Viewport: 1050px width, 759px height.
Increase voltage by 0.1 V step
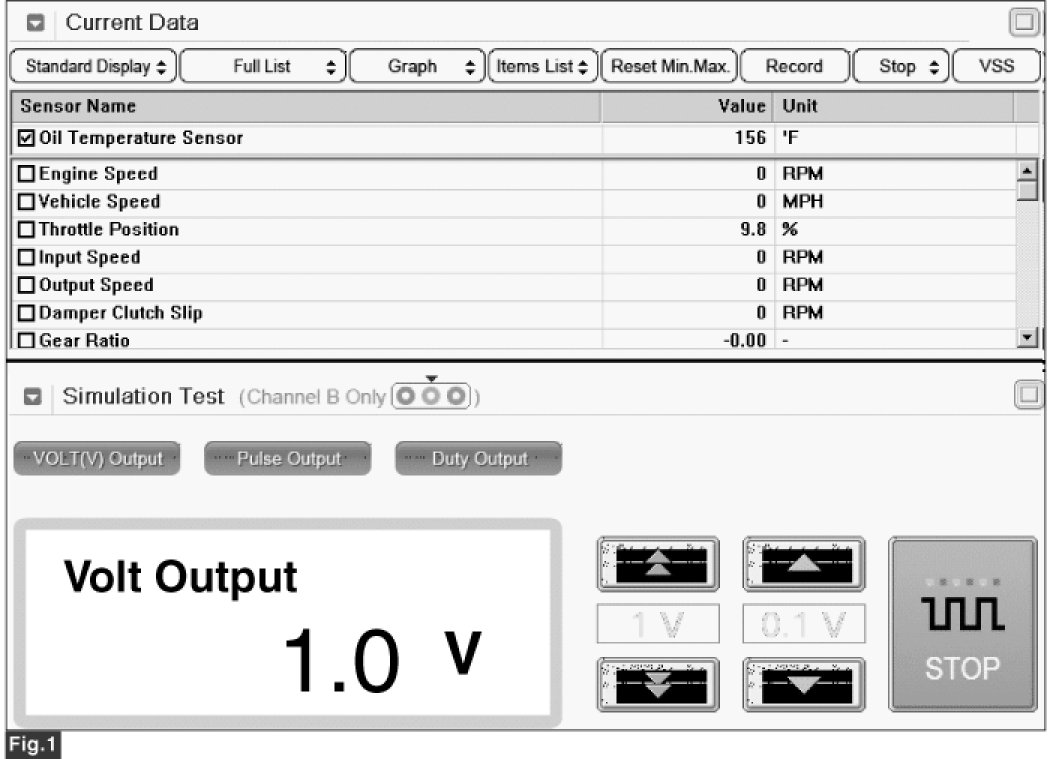803,564
